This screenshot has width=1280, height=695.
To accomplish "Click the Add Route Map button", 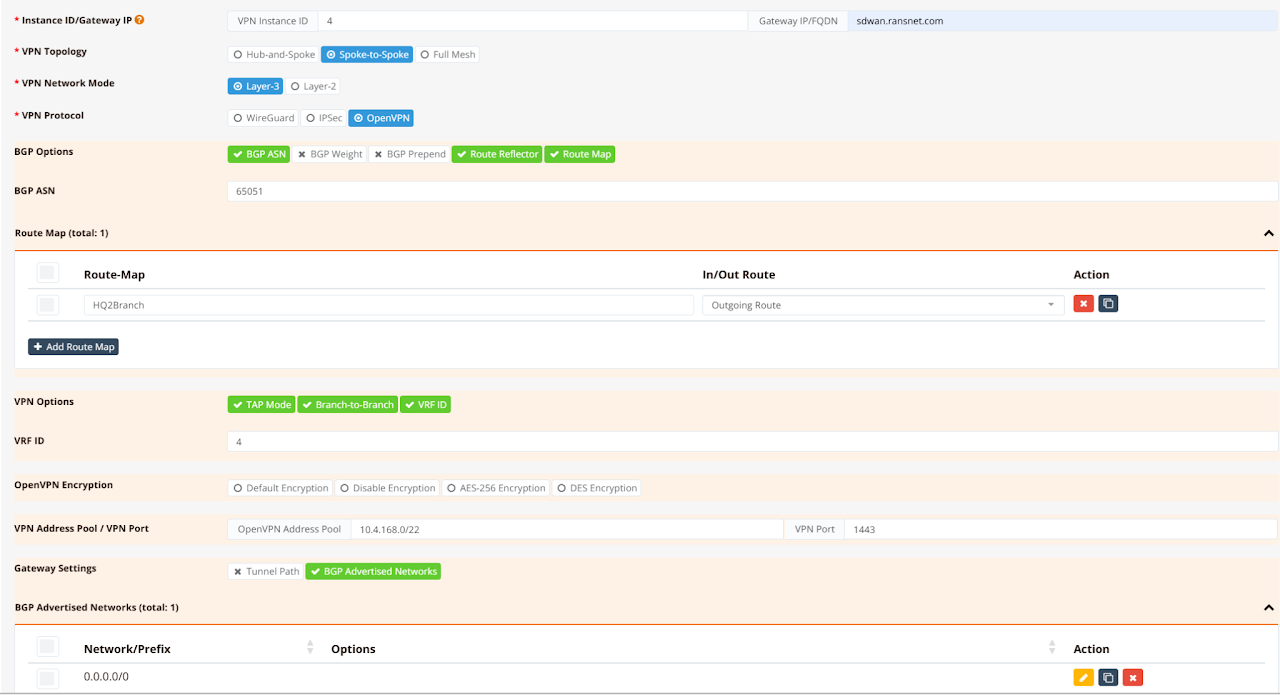I will (73, 347).
